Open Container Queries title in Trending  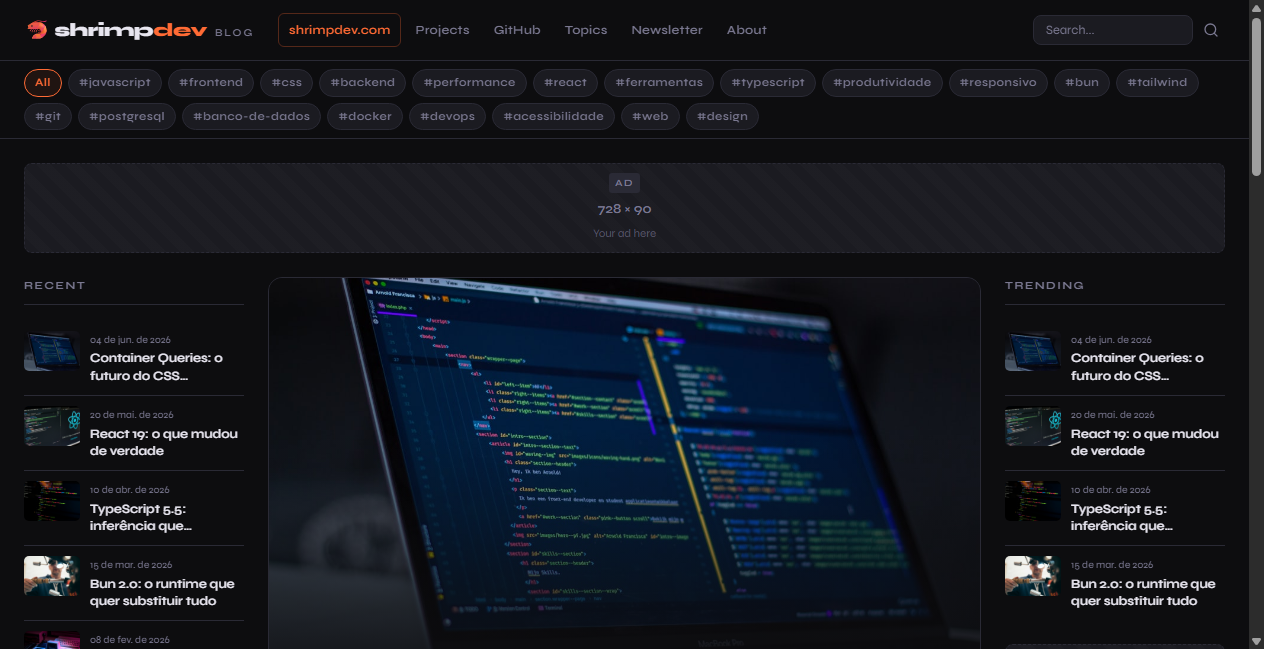click(1137, 367)
